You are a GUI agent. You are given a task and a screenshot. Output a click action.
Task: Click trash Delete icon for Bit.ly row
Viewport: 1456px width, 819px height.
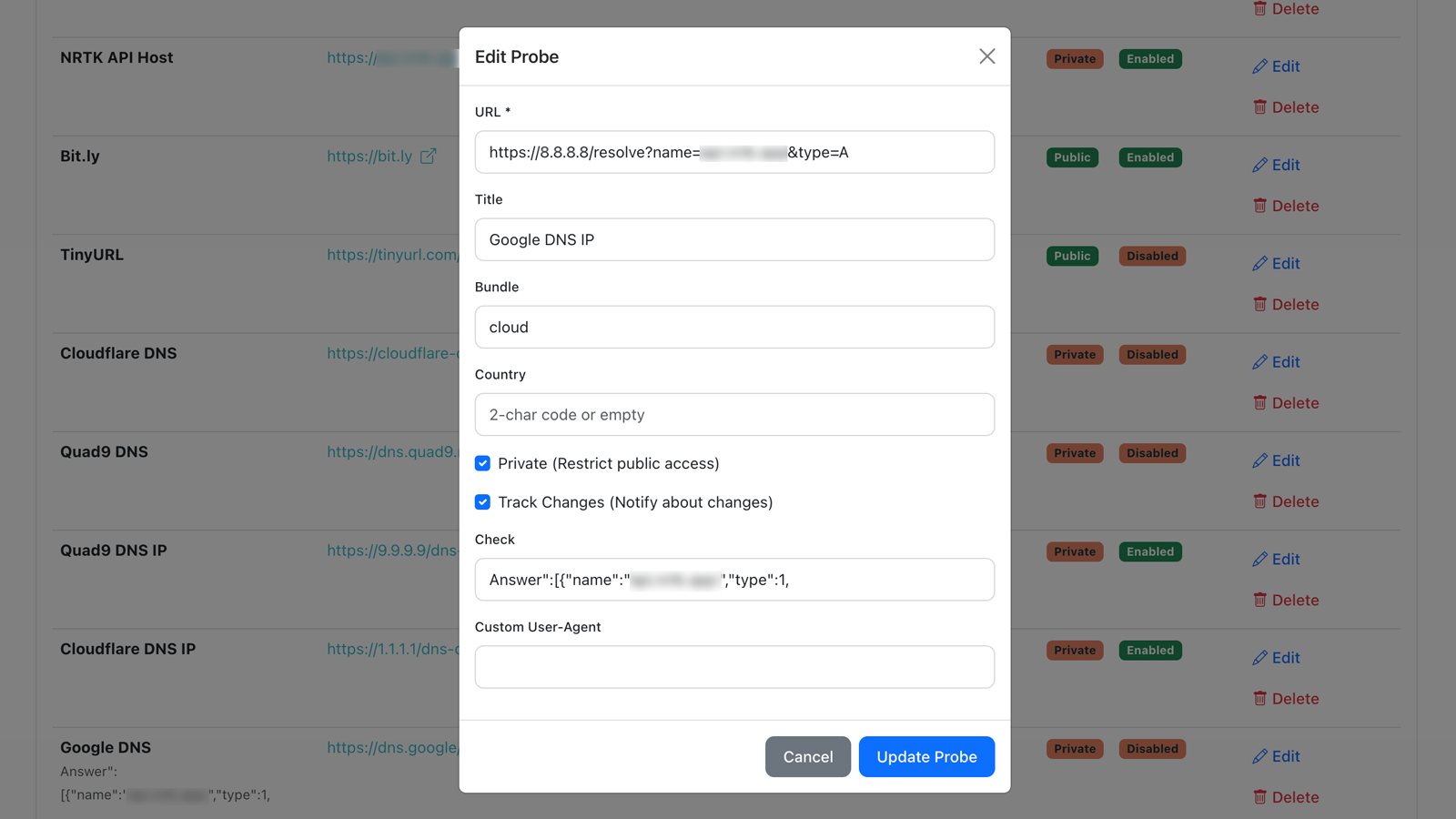pos(1259,206)
